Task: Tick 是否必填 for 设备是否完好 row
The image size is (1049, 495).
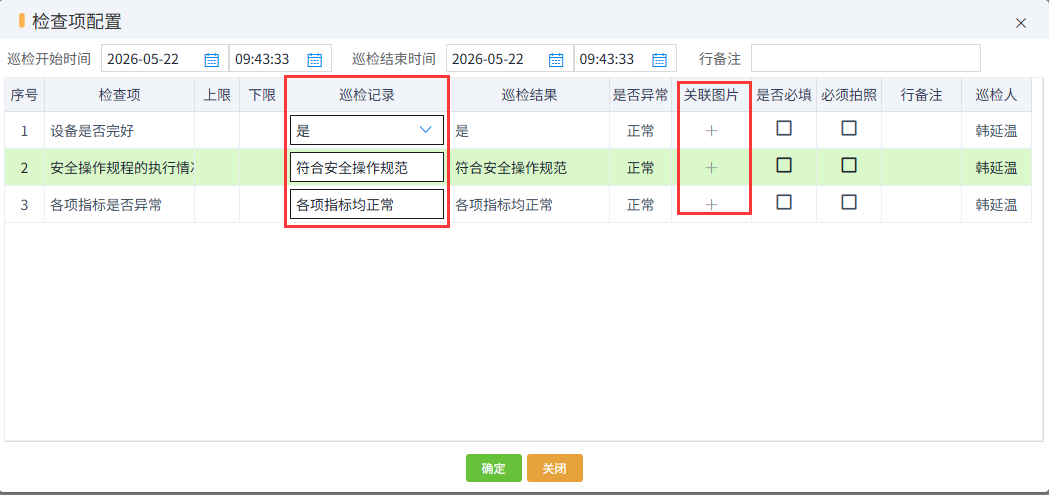Action: click(784, 128)
